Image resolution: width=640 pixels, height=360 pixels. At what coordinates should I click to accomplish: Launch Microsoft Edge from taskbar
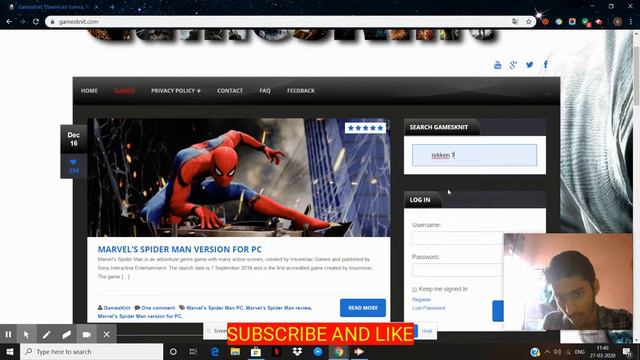[x=215, y=351]
